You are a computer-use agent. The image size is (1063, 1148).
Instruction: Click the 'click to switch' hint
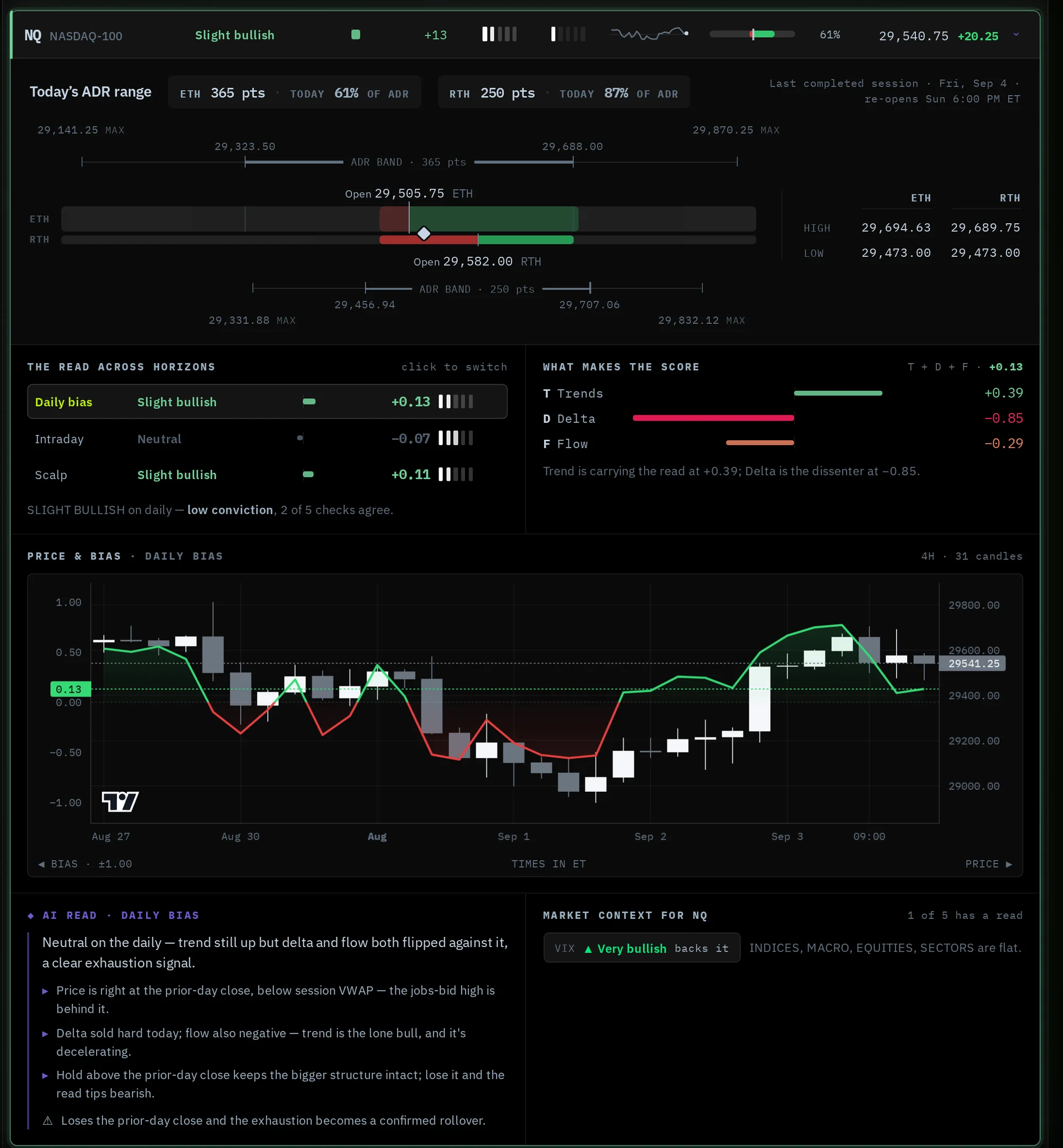pos(454,366)
